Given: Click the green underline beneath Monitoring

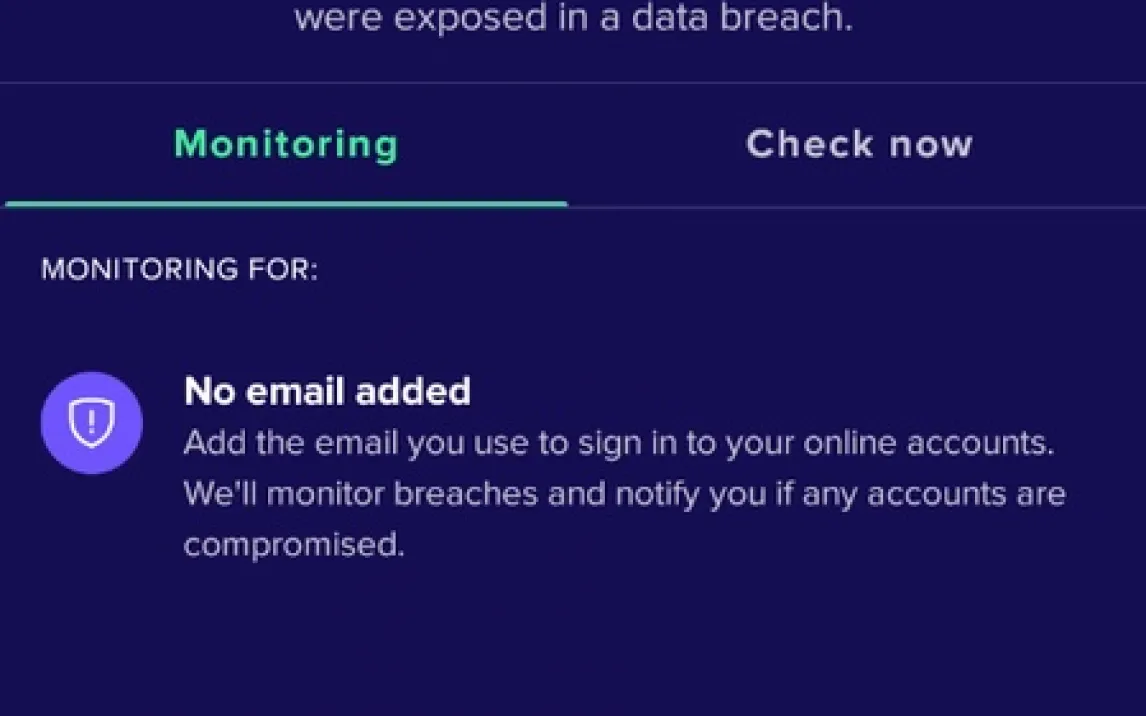Looking at the screenshot, I should [286, 204].
